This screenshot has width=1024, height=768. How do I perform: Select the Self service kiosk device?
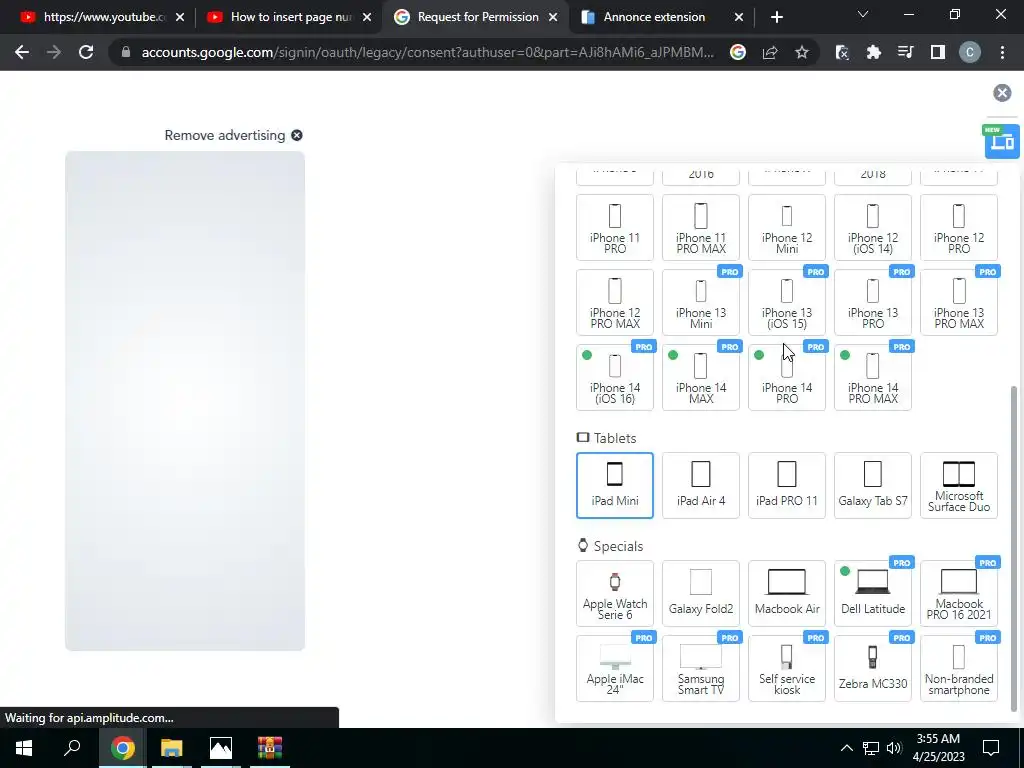coord(787,668)
